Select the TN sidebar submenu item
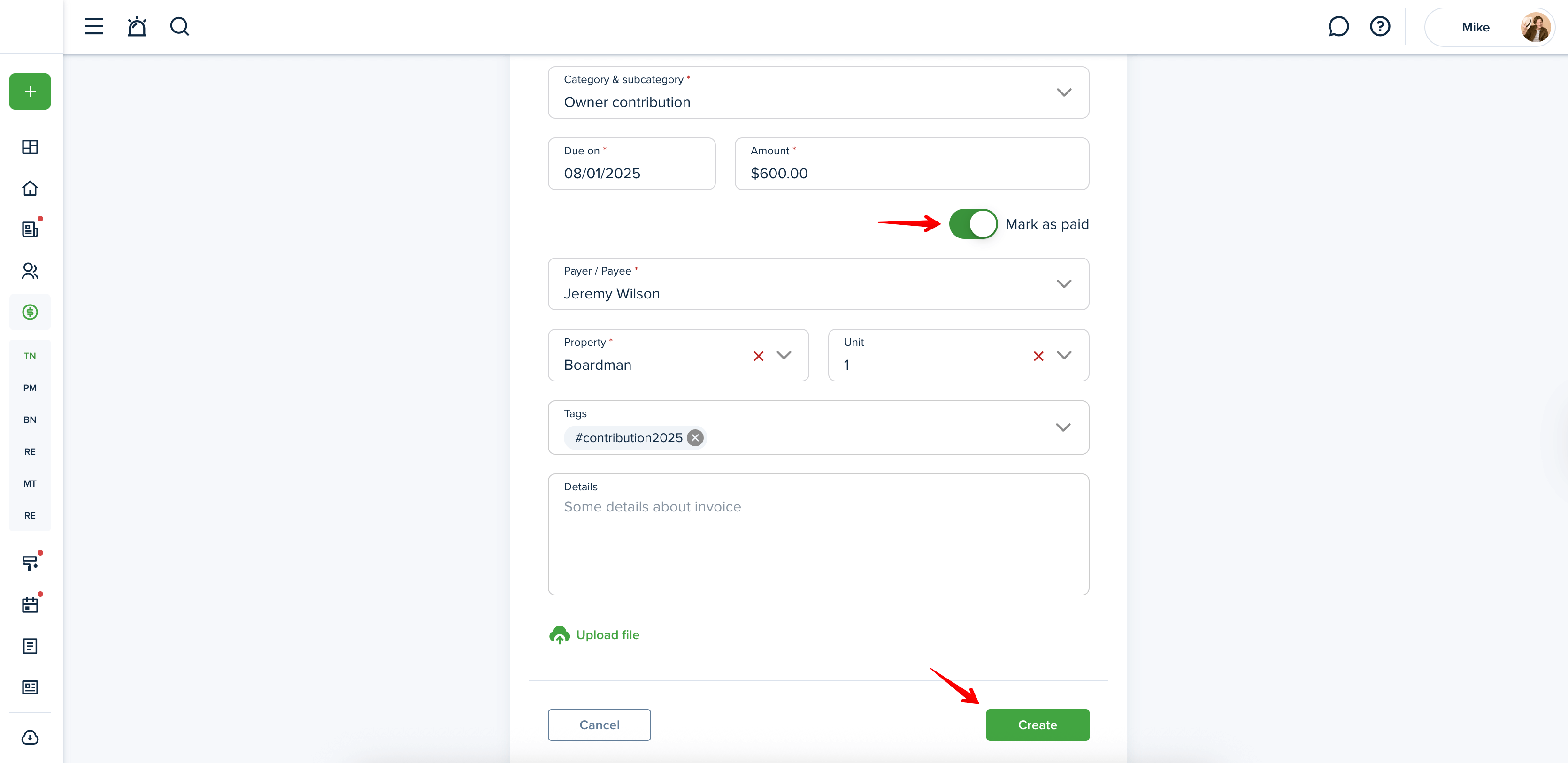The image size is (1568, 763). tap(30, 356)
